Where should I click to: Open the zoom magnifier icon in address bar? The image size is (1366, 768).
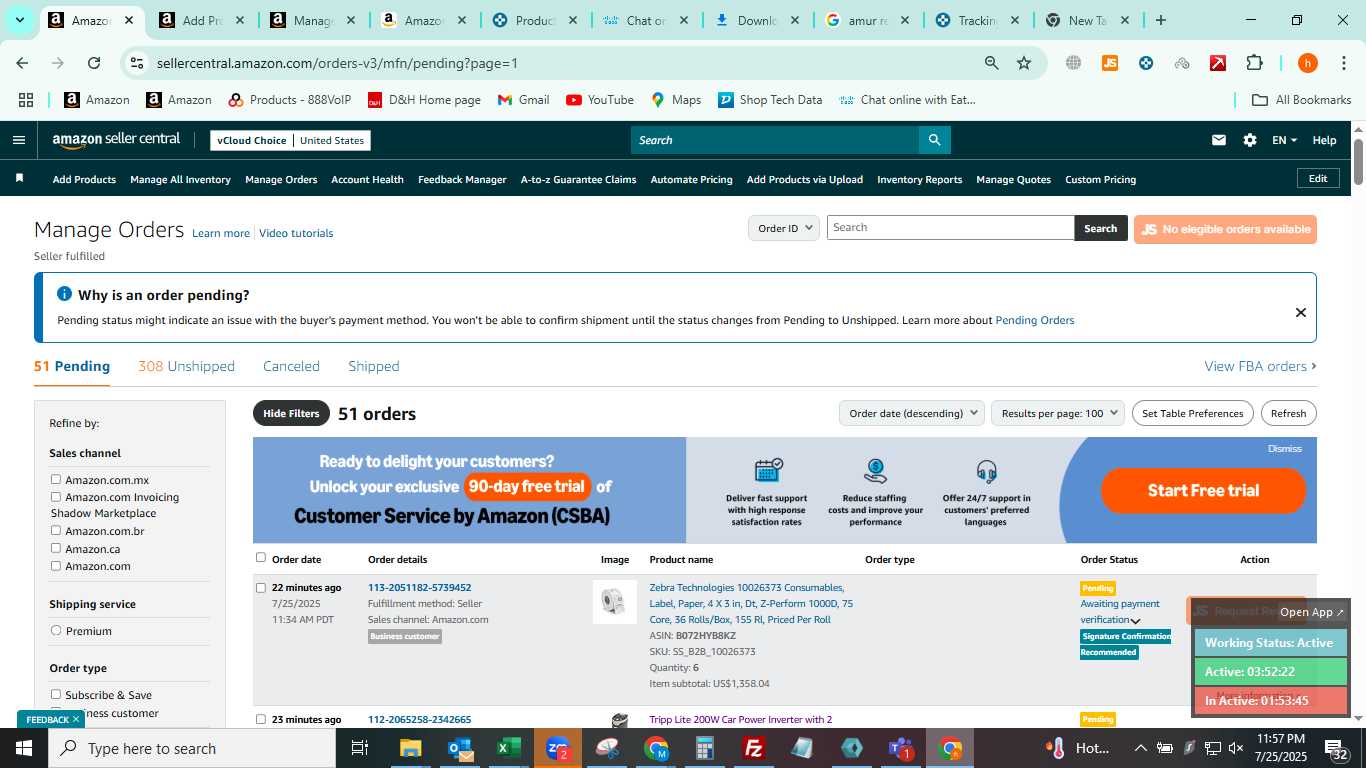pos(991,63)
